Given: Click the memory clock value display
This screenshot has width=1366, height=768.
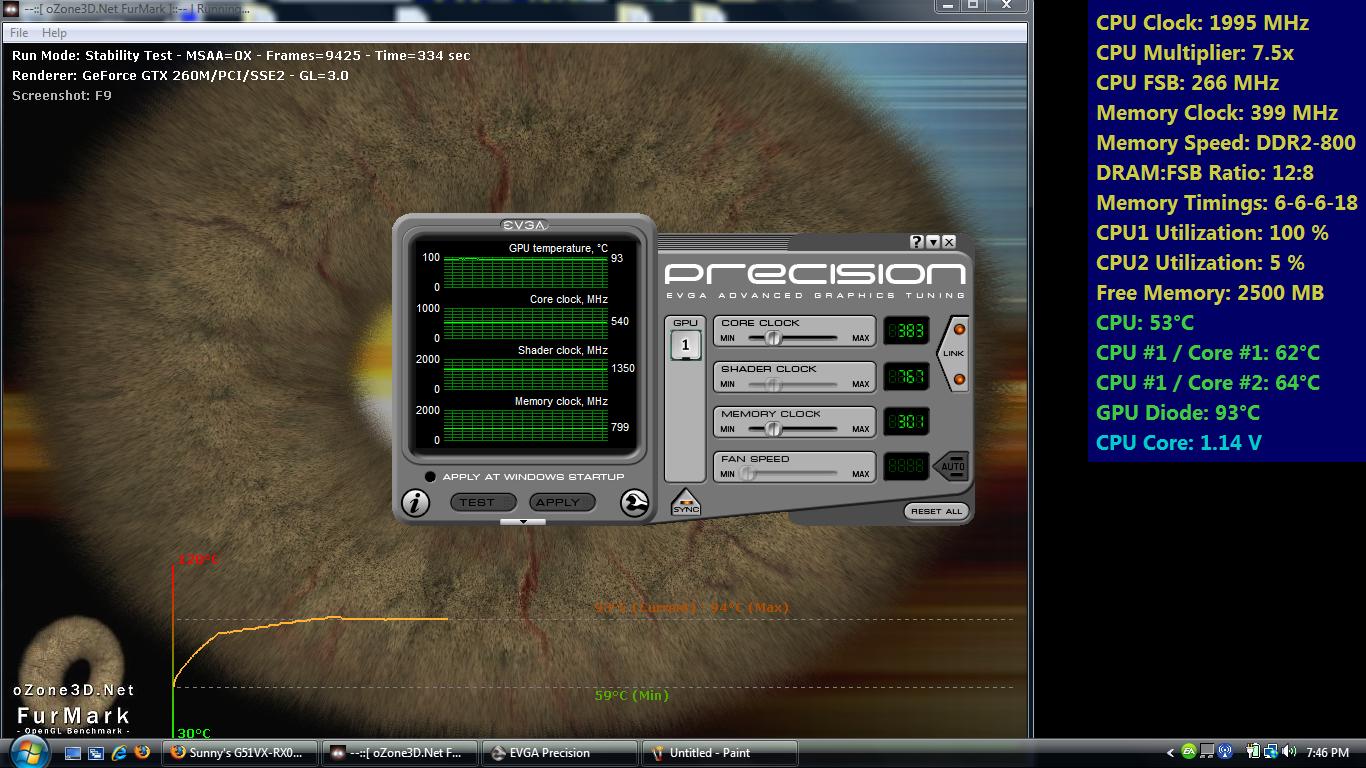Looking at the screenshot, I should (906, 422).
